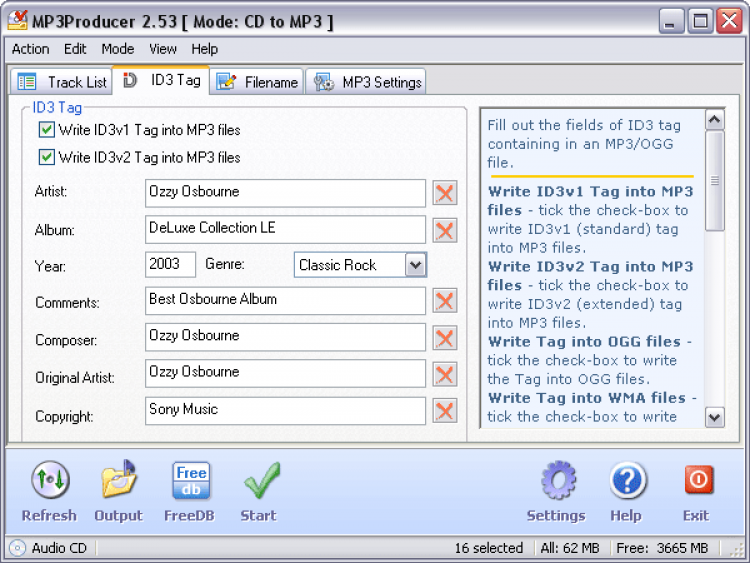The height and width of the screenshot is (563, 750).
Task: Open the Edit menu
Action: tap(75, 49)
